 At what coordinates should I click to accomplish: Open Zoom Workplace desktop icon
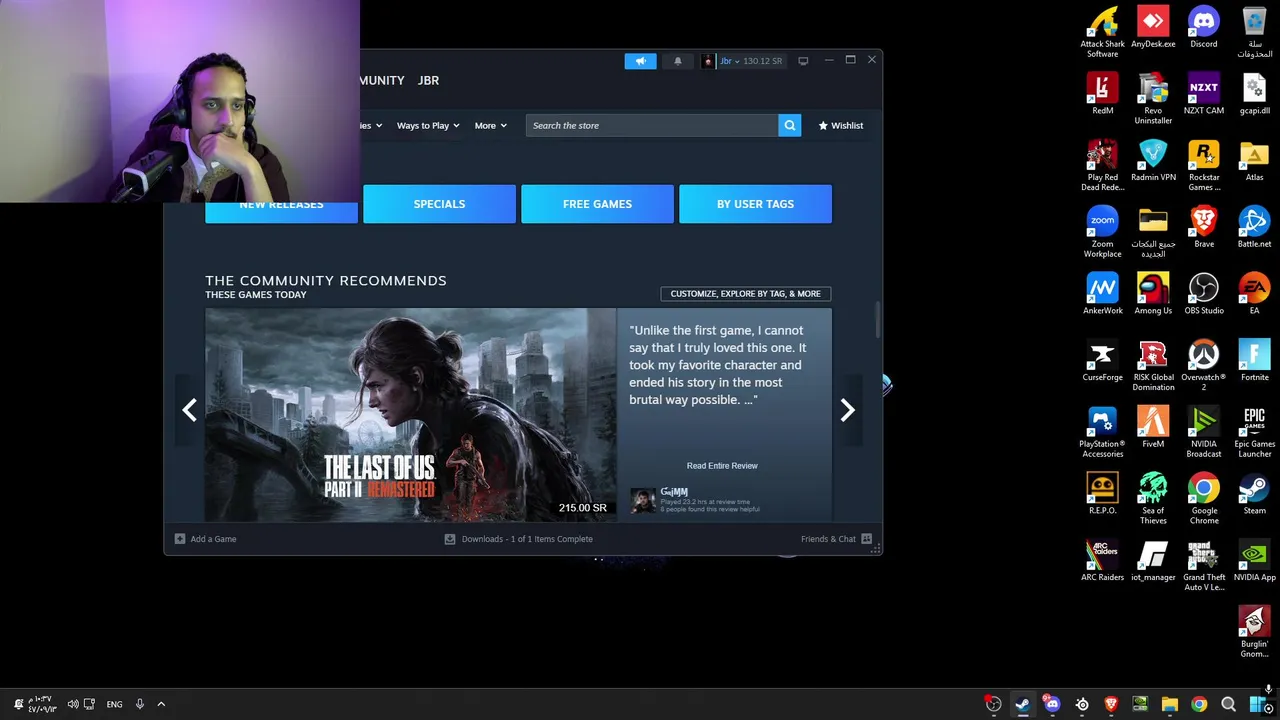coord(1102,232)
